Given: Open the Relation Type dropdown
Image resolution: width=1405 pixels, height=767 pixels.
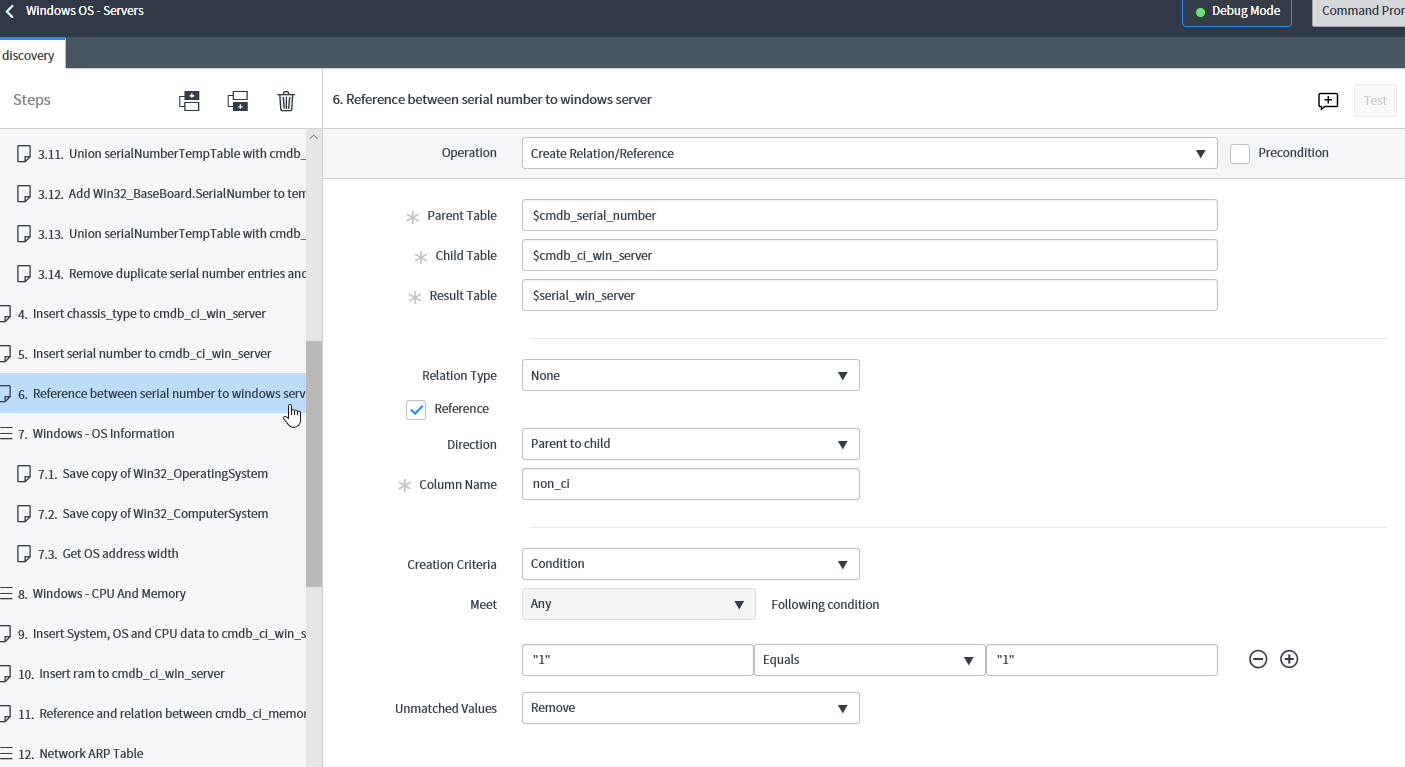Looking at the screenshot, I should pyautogui.click(x=690, y=375).
